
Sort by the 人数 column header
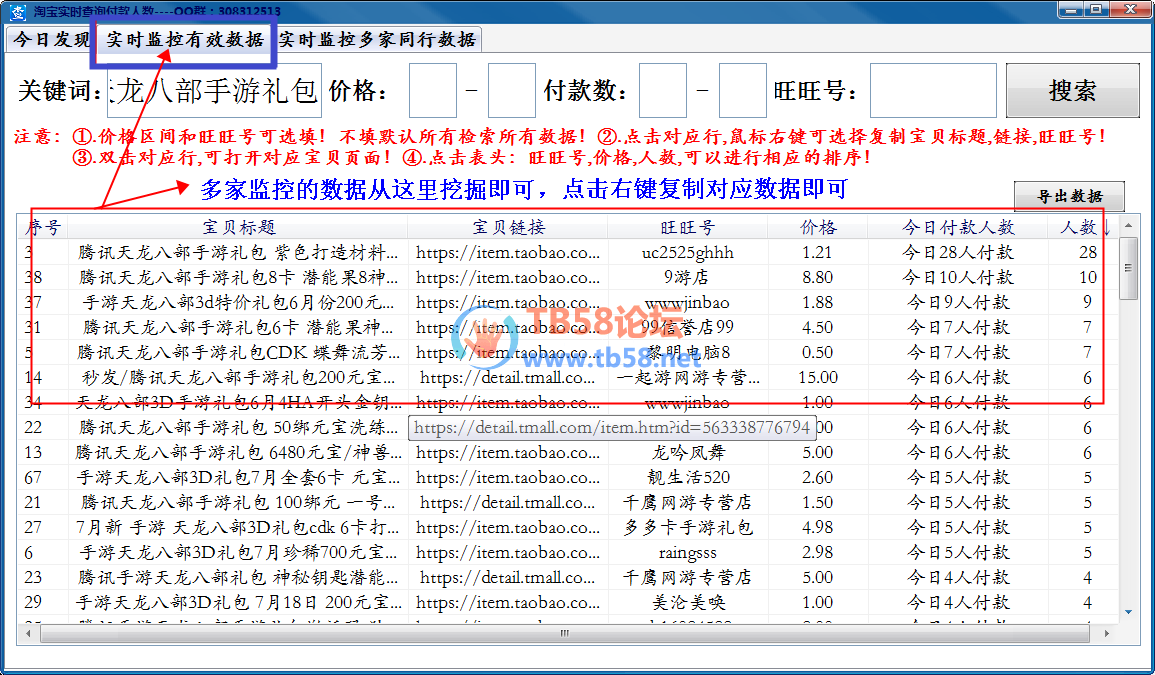[1083, 227]
